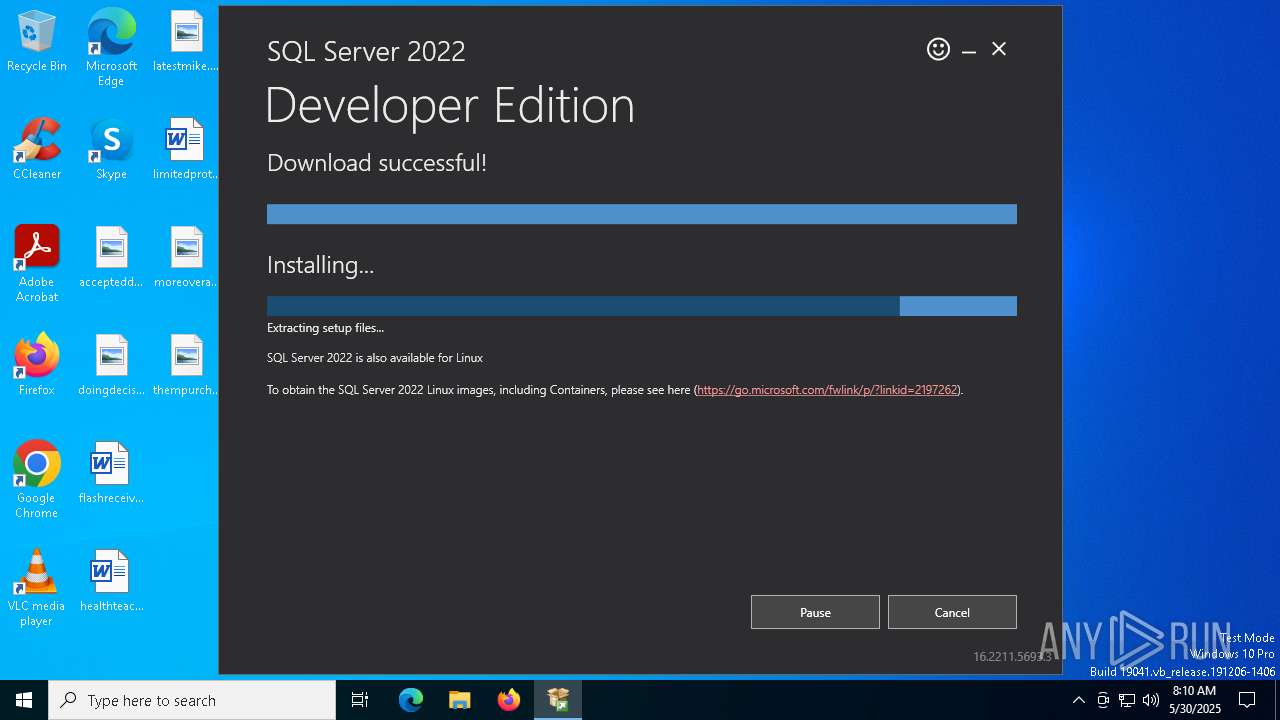This screenshot has width=1280, height=720.
Task: Open Google Chrome desktop shortcut
Action: tap(37, 480)
